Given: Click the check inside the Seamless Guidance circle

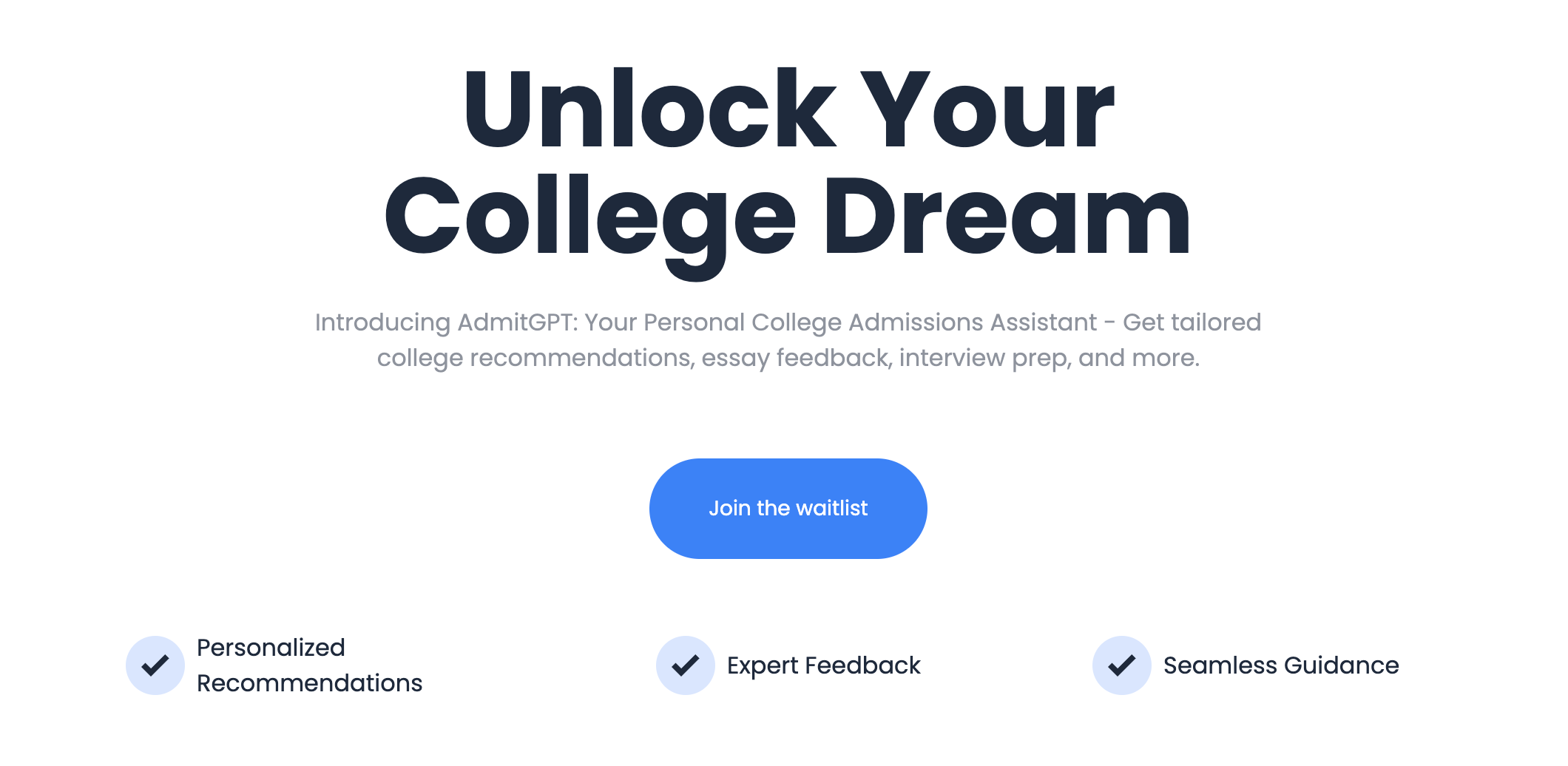Looking at the screenshot, I should [1121, 665].
